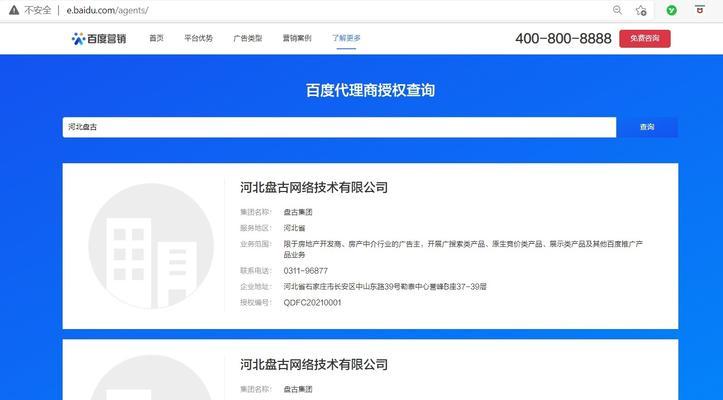Image resolution: width=723 pixels, height=400 pixels.
Task: Click first card title 河北盘古网络技术有限公司
Action: pos(314,187)
